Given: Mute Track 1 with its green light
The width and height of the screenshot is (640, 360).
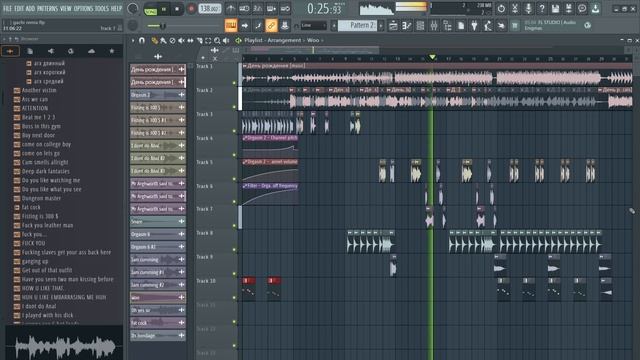Looking at the screenshot, I should point(234,83).
